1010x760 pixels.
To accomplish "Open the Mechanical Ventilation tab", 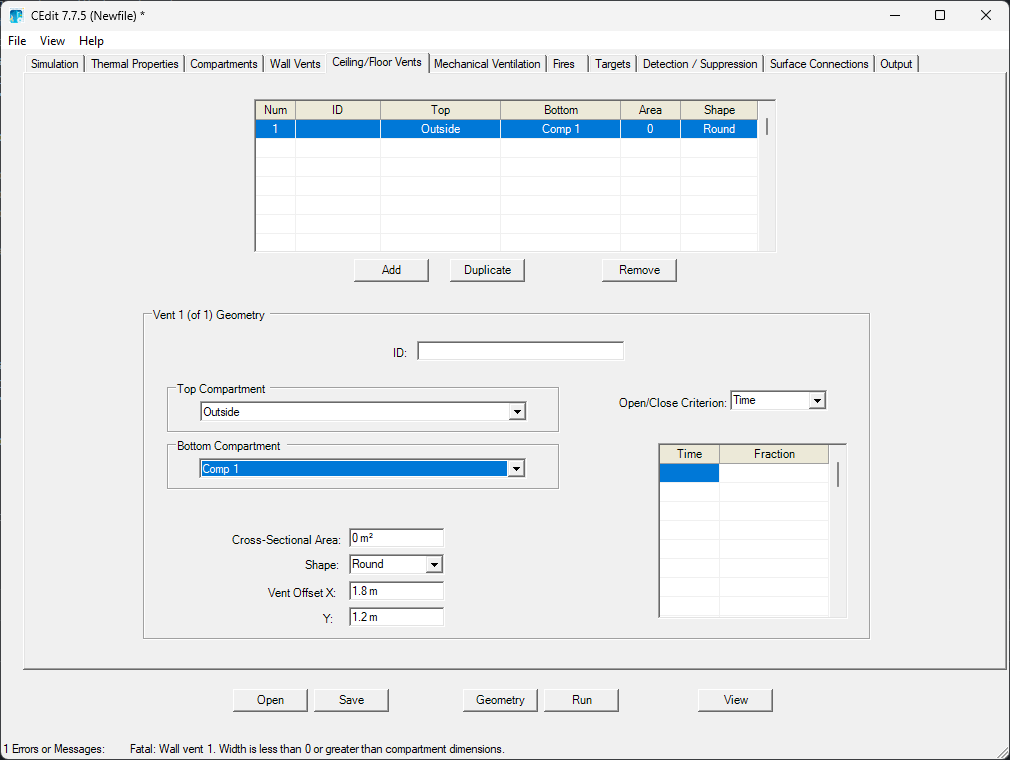I will click(487, 64).
